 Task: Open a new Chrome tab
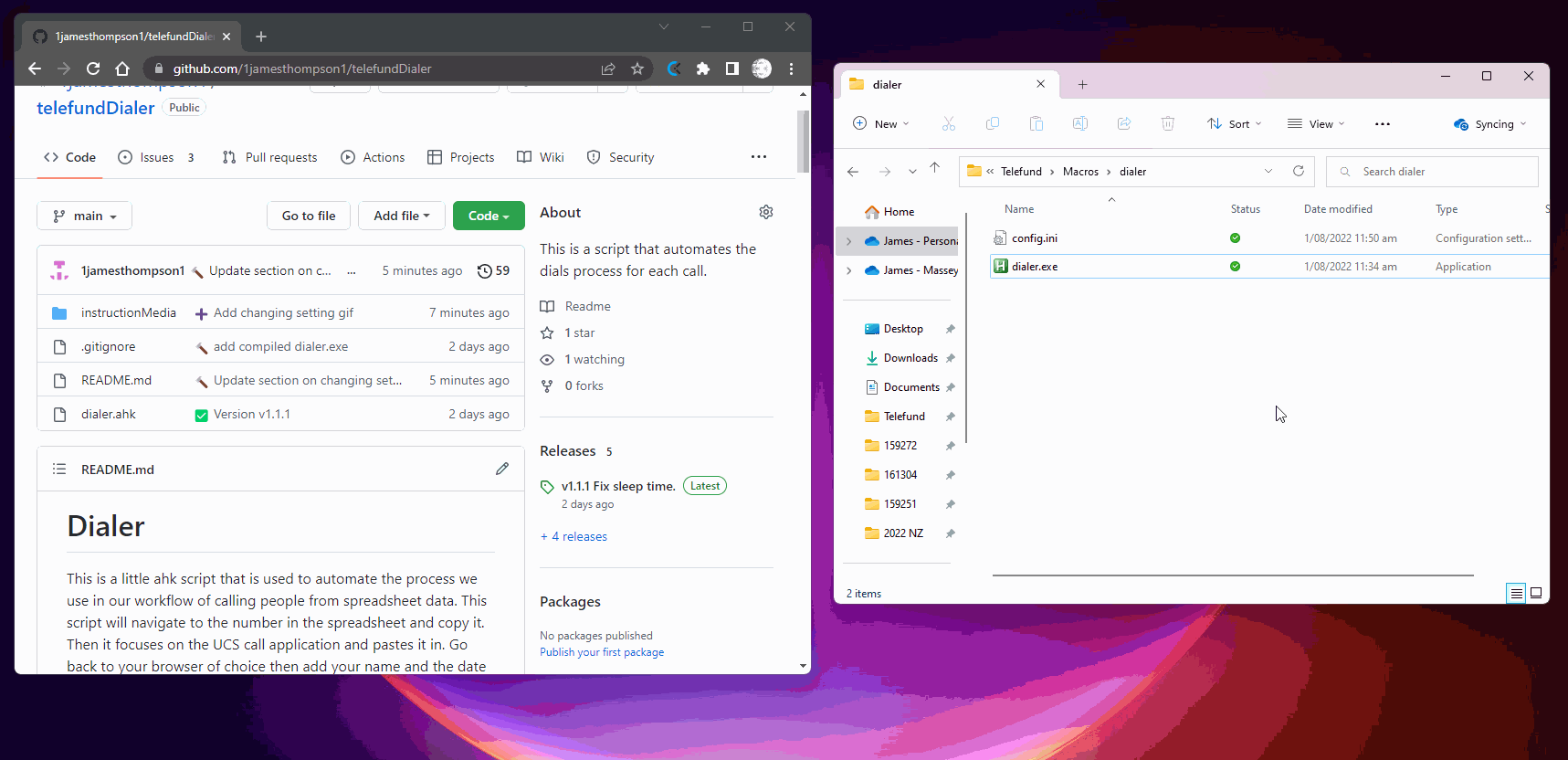[x=261, y=37]
